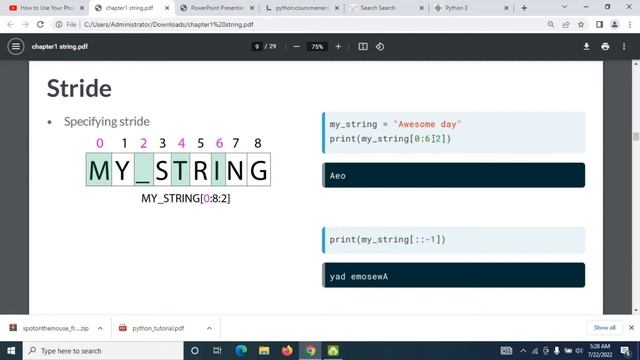This screenshot has height=360, width=640.
Task: Share this page icon
Action: point(566,24)
